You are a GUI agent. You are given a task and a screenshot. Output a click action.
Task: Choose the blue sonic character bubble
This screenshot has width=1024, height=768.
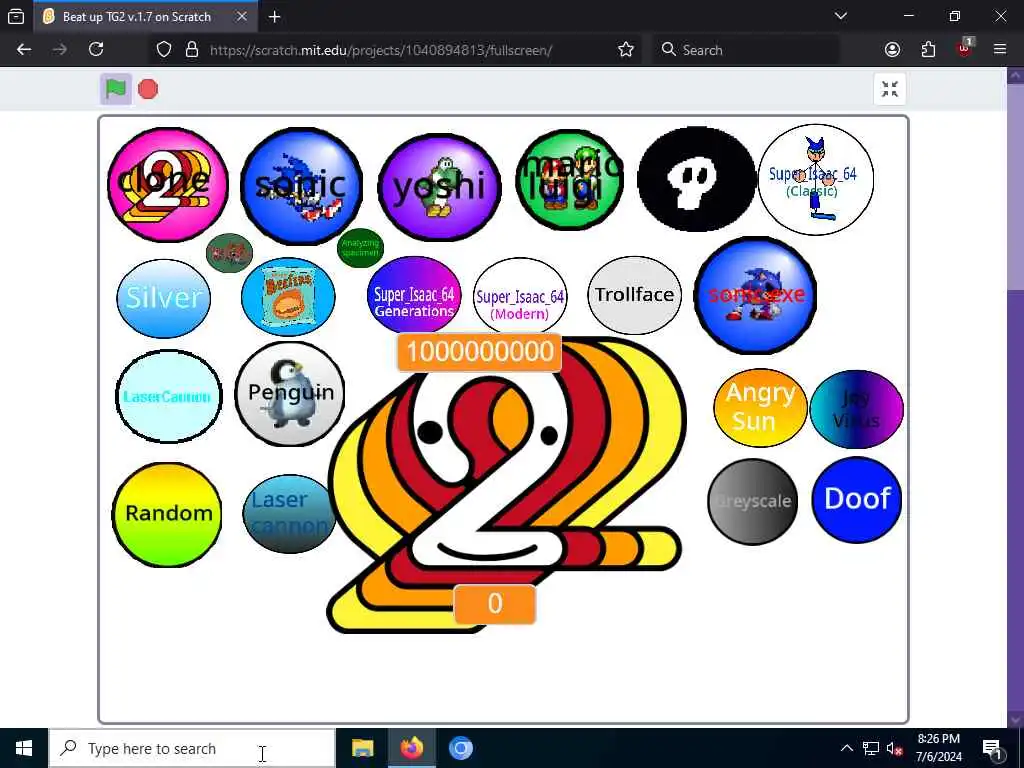pos(301,186)
